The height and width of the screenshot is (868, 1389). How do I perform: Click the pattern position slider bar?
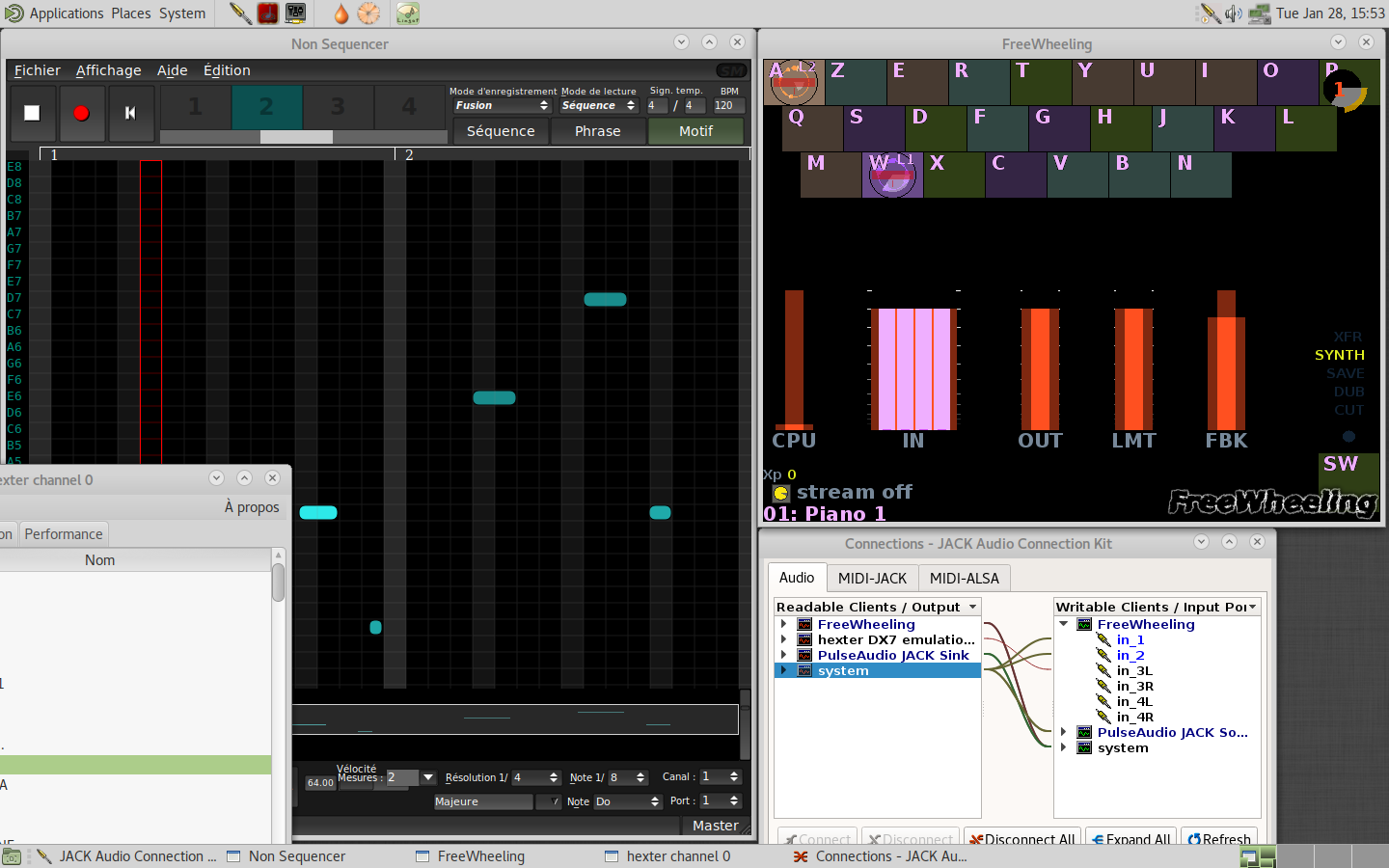pos(296,137)
